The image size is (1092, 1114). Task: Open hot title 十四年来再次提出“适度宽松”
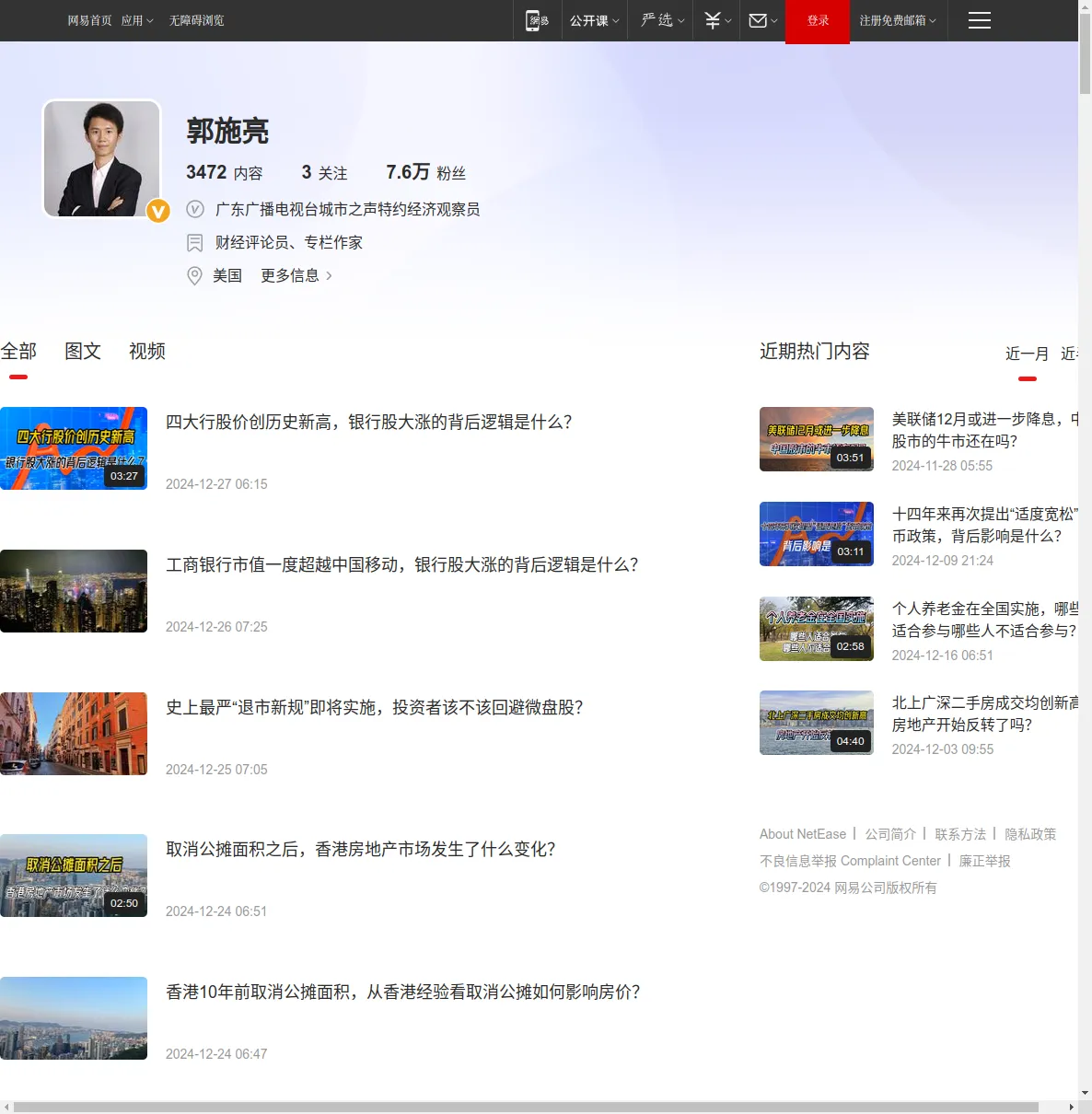985,525
